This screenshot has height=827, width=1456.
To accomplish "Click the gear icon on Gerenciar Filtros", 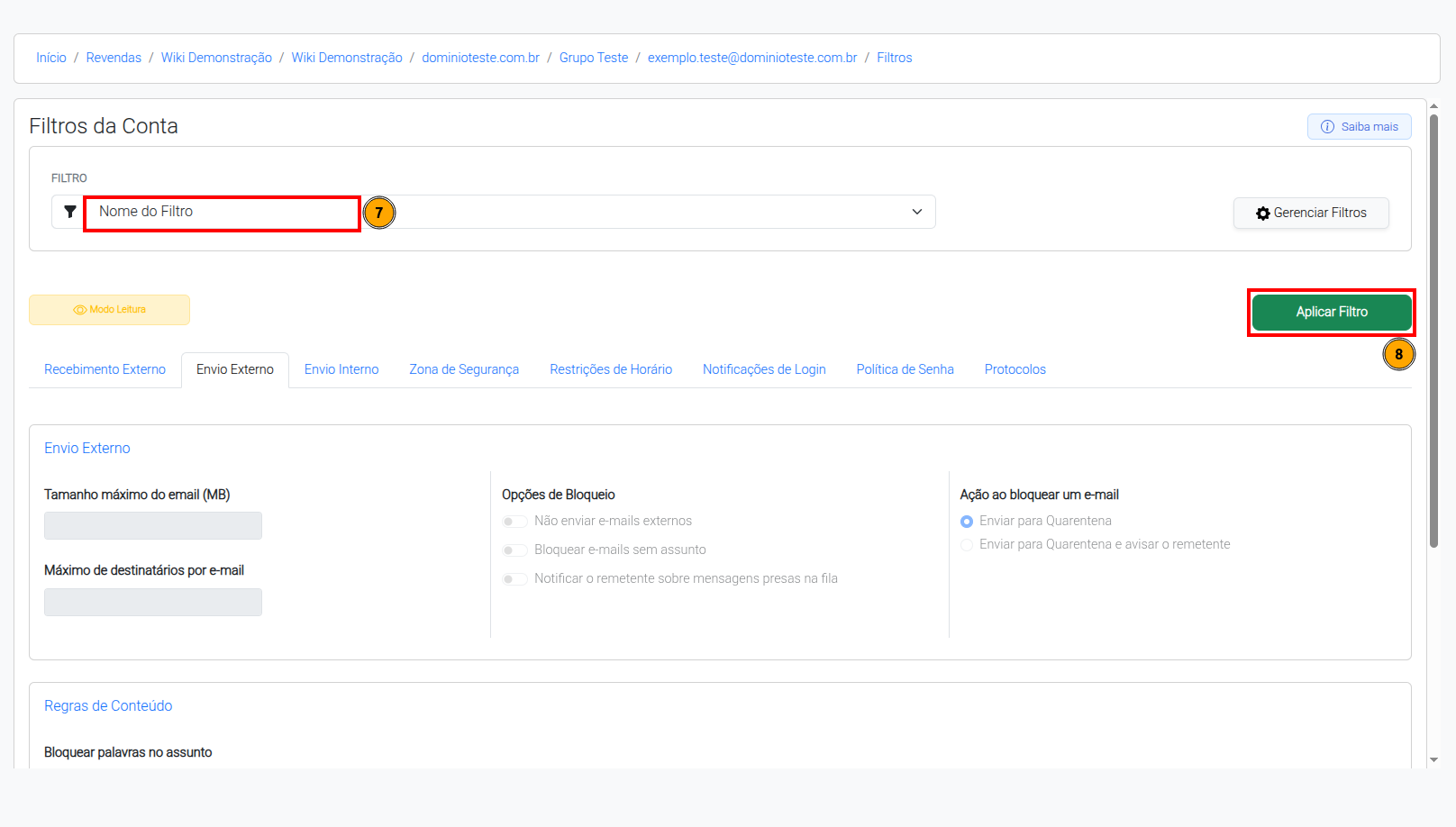I will [x=1263, y=214].
